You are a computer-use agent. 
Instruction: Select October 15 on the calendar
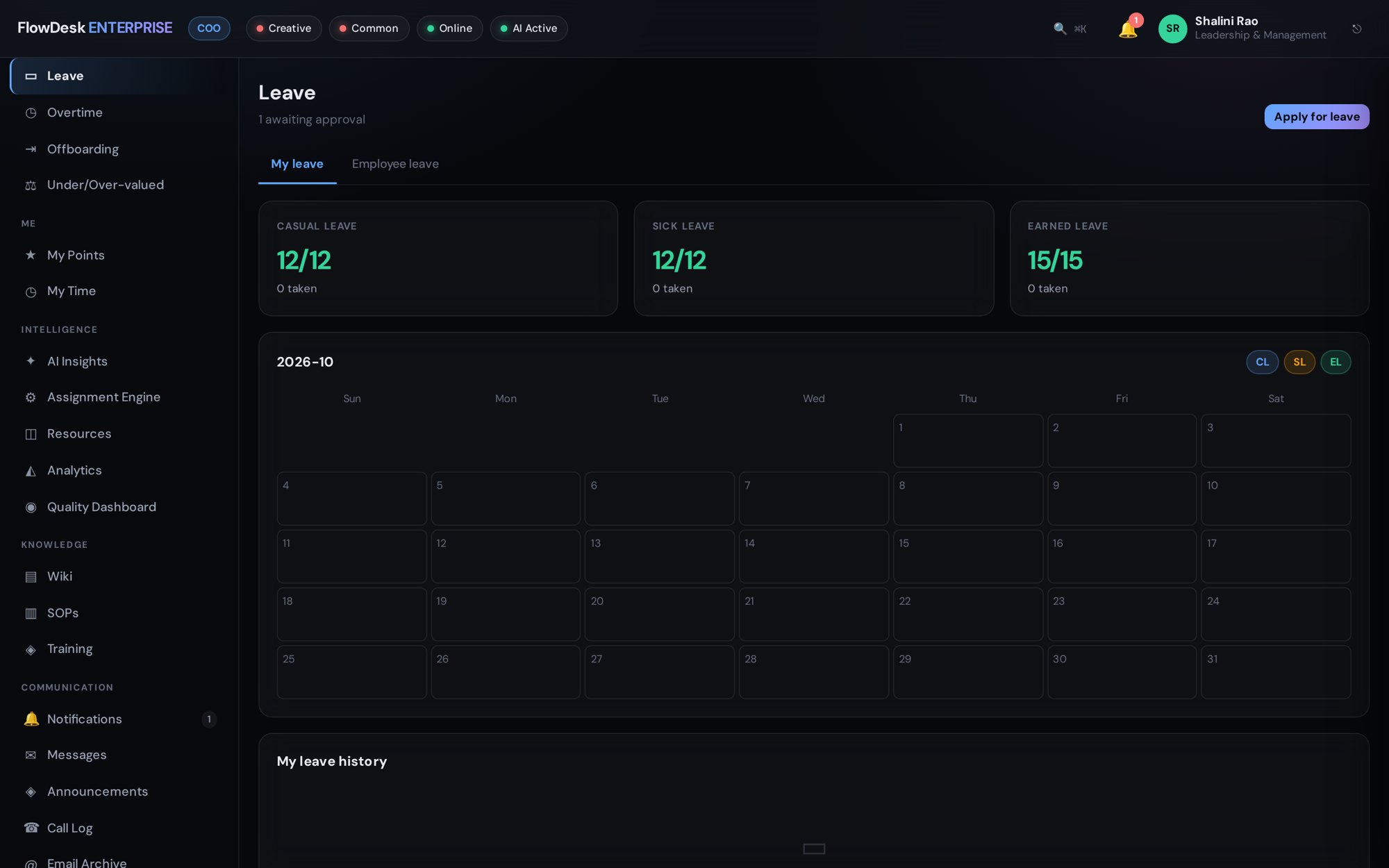(x=967, y=557)
